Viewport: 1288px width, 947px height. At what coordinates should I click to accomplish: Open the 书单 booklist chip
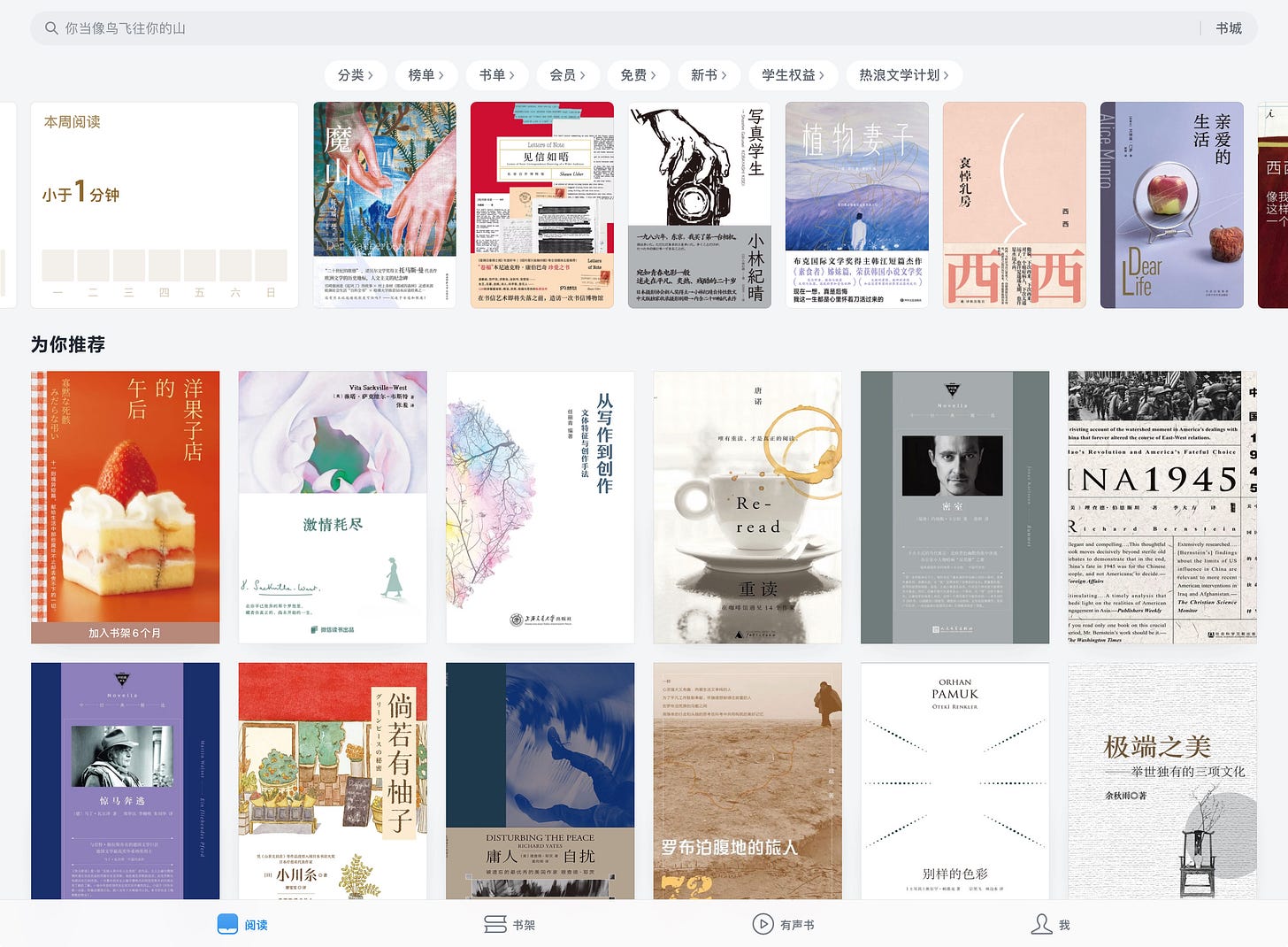click(x=496, y=75)
